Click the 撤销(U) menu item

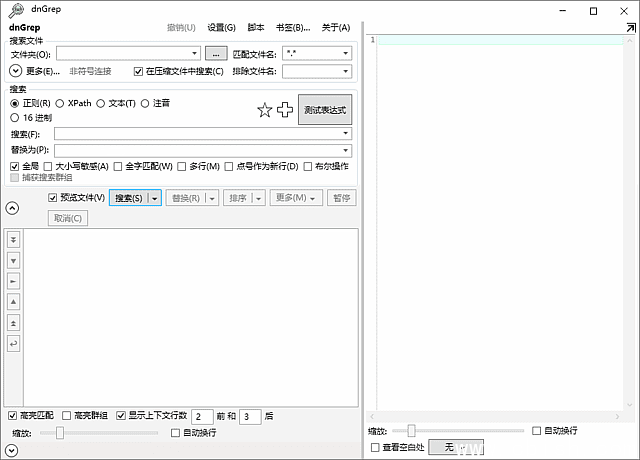click(181, 27)
